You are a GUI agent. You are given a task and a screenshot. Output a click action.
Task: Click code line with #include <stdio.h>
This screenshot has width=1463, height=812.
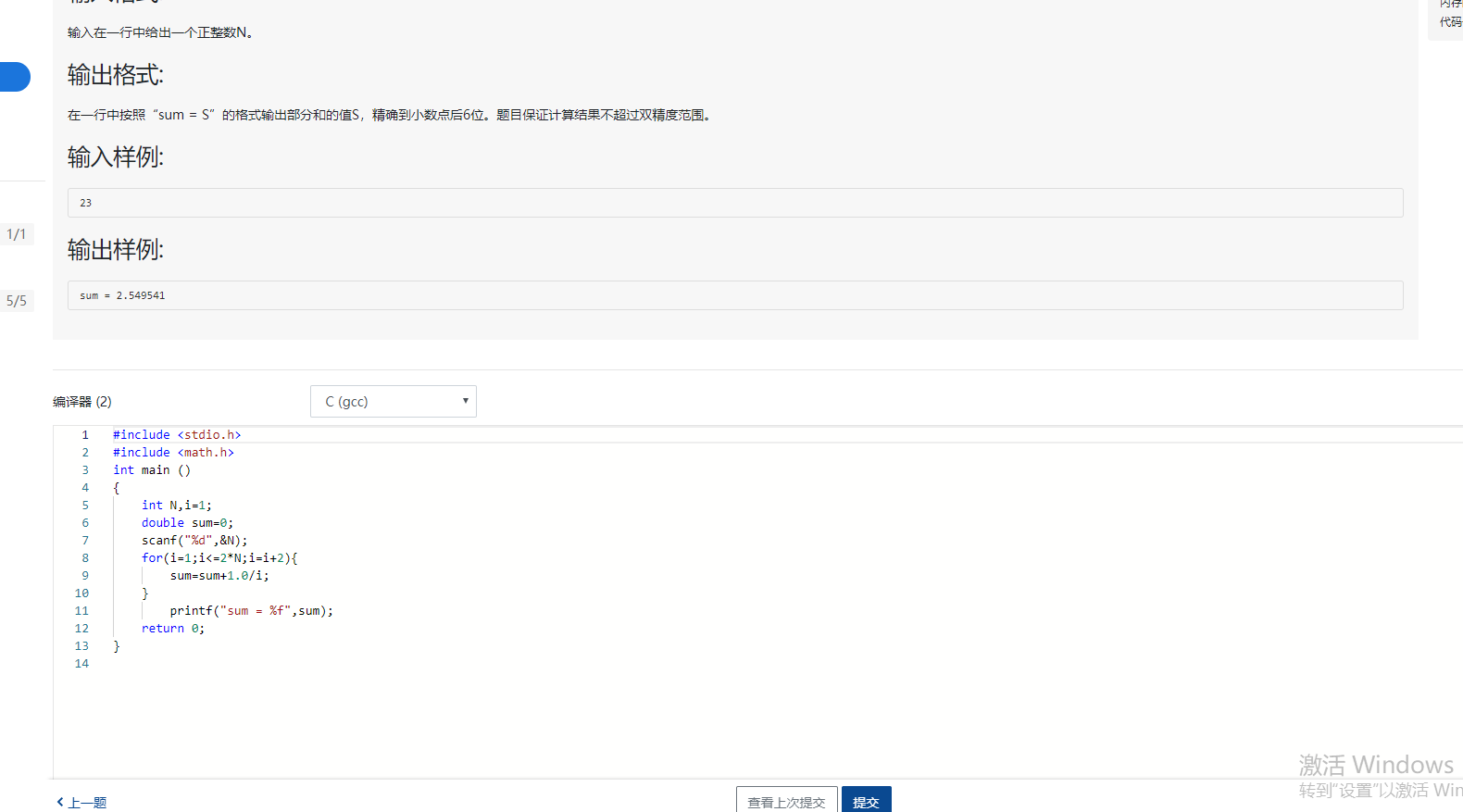(177, 434)
